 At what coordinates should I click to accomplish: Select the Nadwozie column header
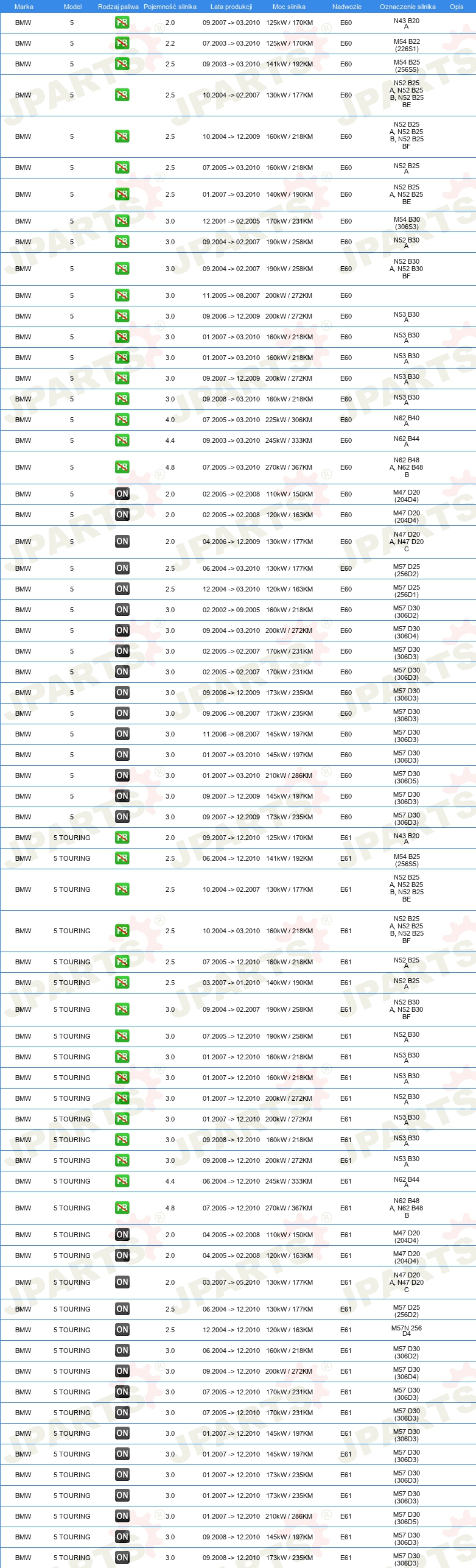pyautogui.click(x=346, y=7)
